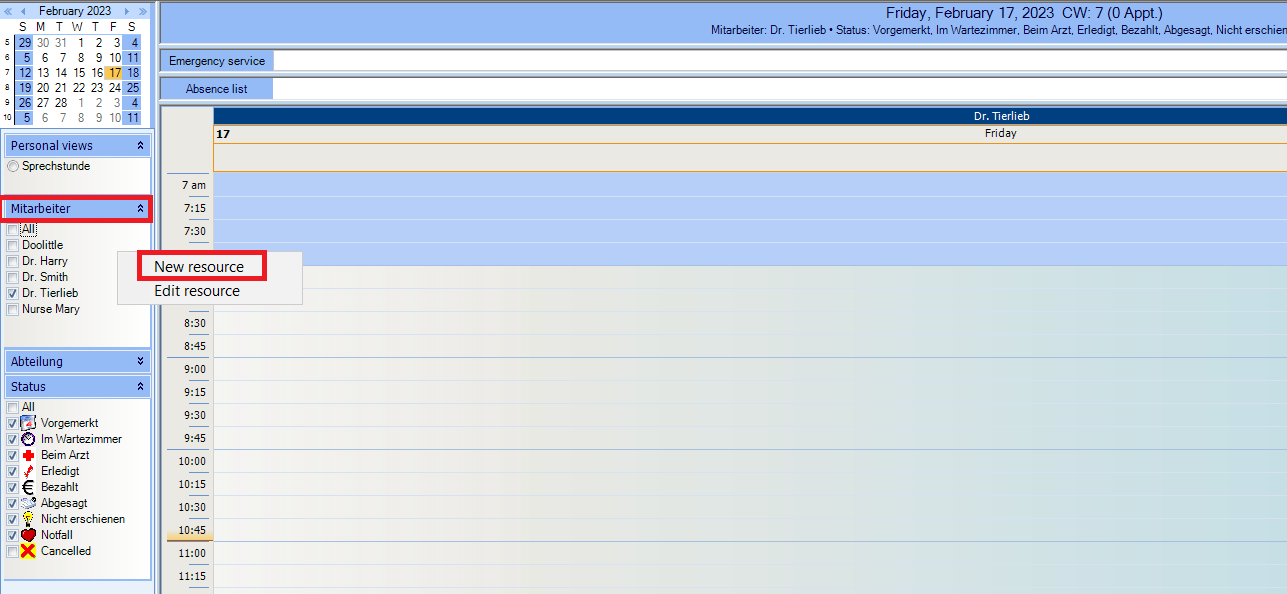The height and width of the screenshot is (594, 1287).
Task: Go to next month arrow in calendar
Action: tap(127, 11)
